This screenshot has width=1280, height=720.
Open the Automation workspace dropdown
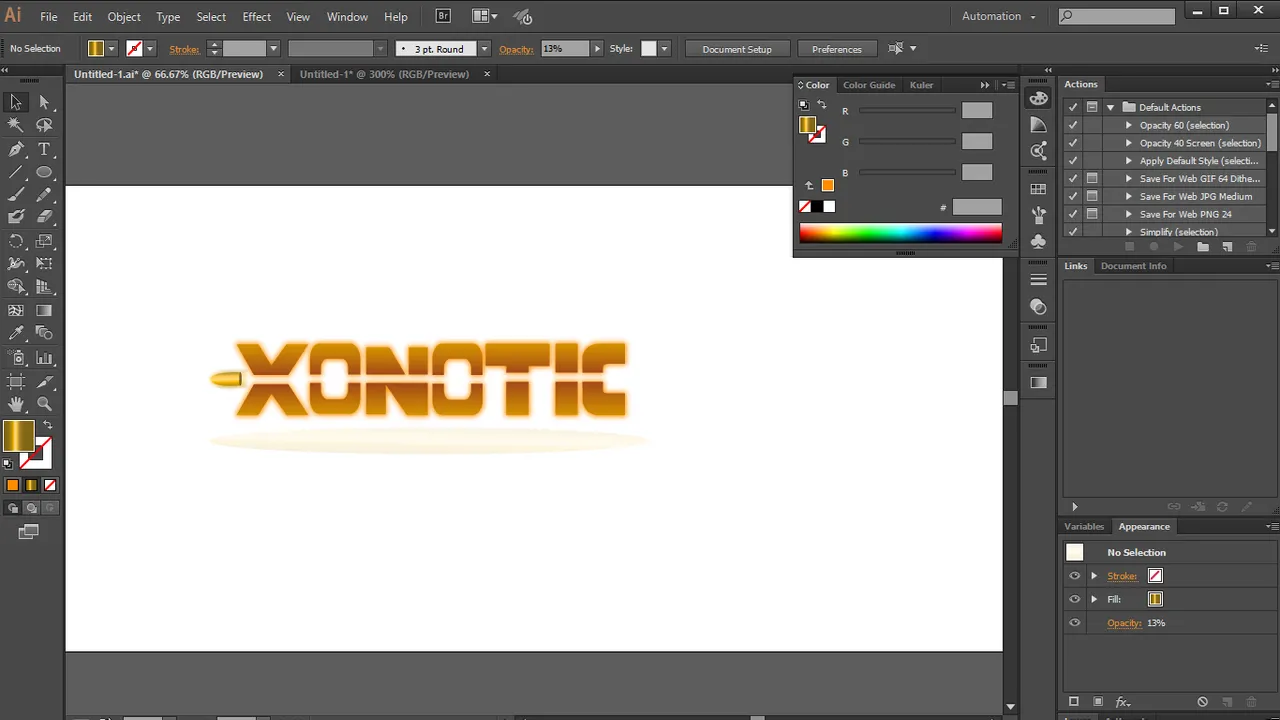(999, 16)
